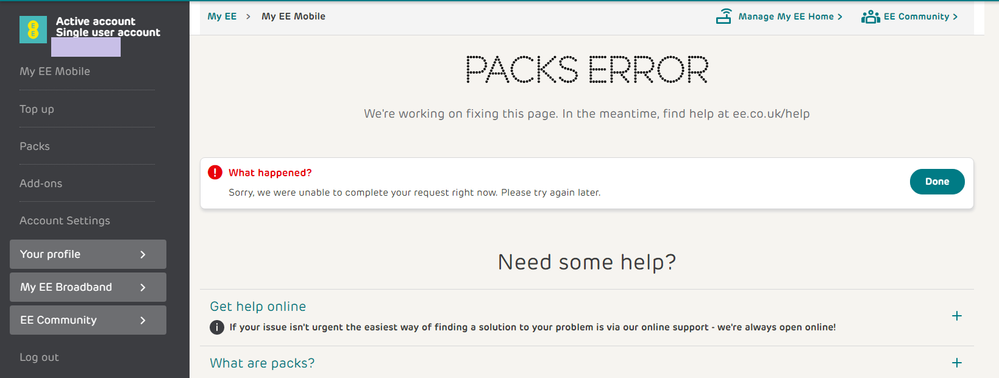
Task: Click the My EE Mobile breadcrumb
Action: tap(293, 17)
